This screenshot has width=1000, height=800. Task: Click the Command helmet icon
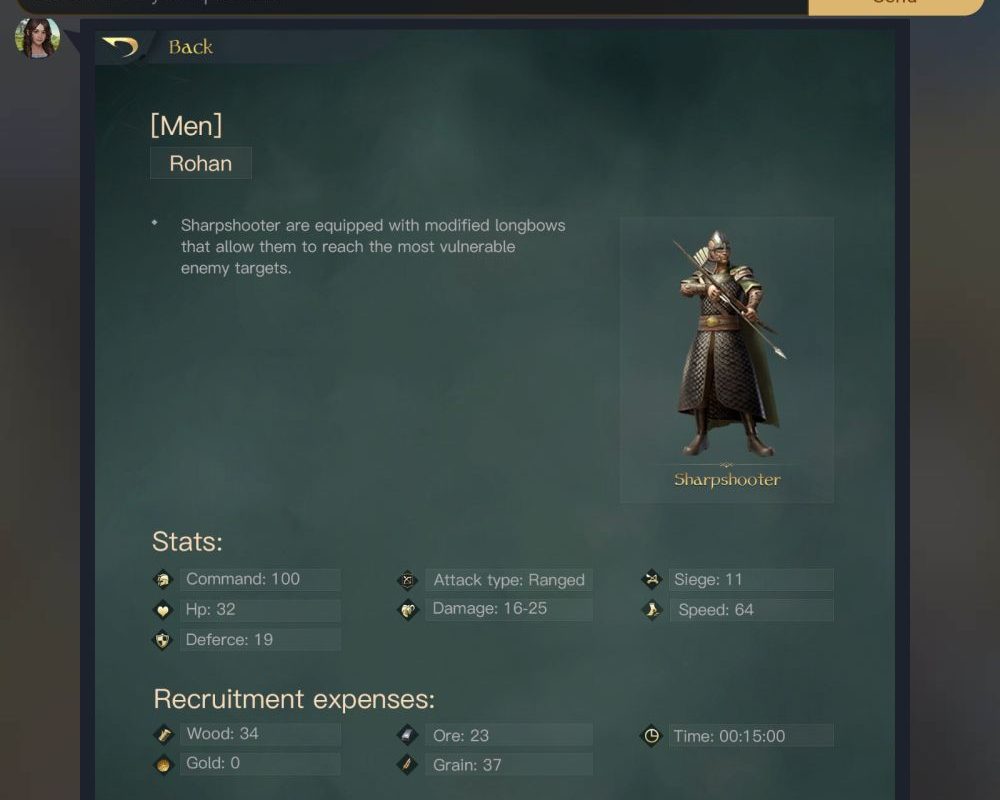click(x=163, y=579)
